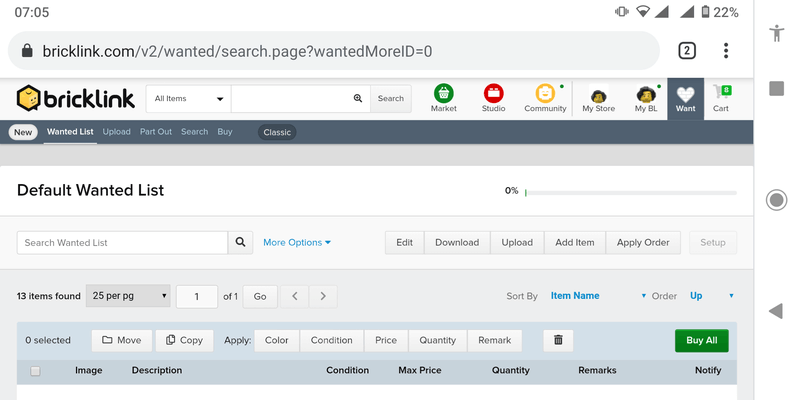Viewport: 800px width, 400px height.
Task: Click the green Buy All button
Action: point(702,340)
